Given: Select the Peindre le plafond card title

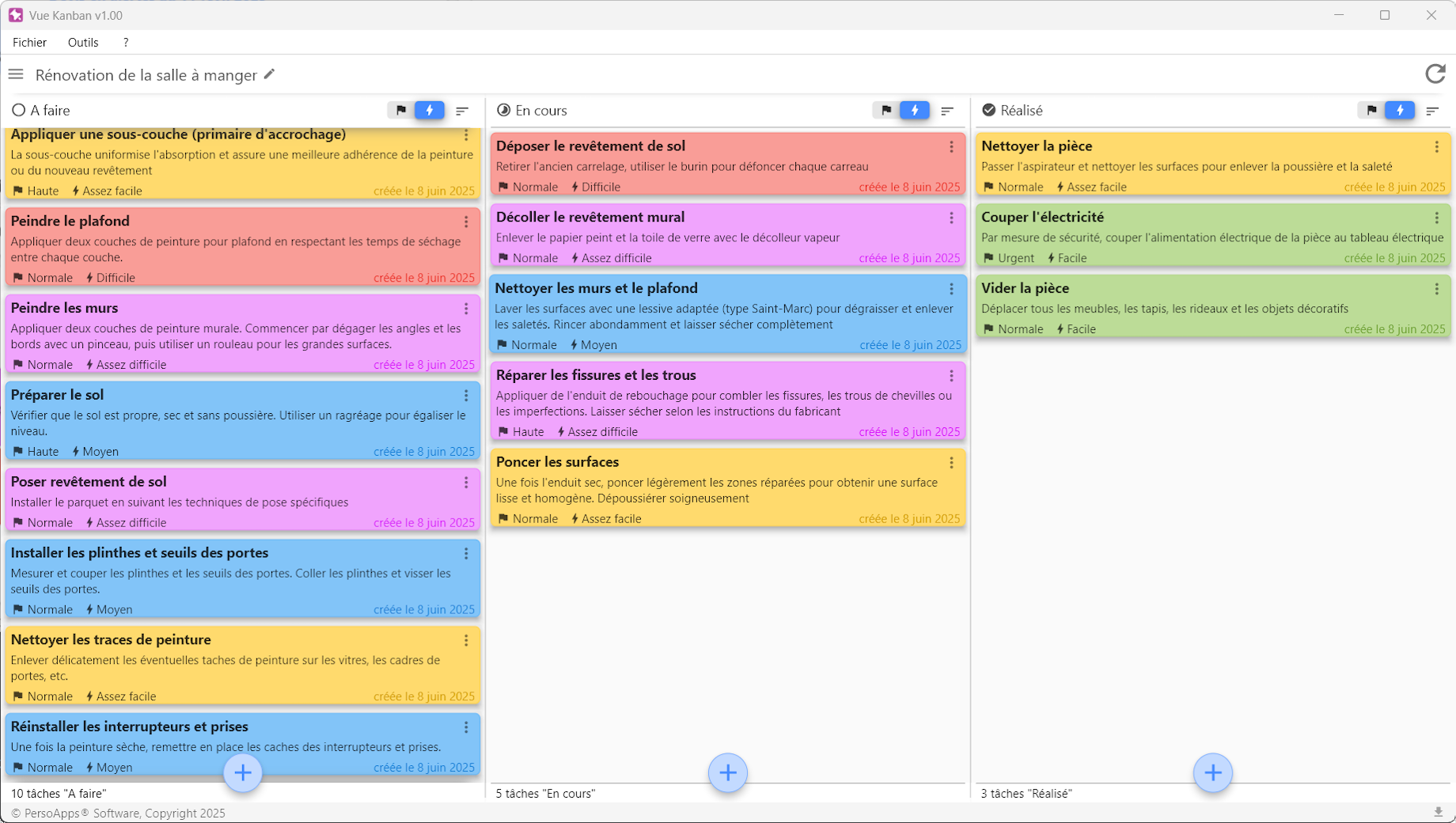Looking at the screenshot, I should pyautogui.click(x=70, y=221).
